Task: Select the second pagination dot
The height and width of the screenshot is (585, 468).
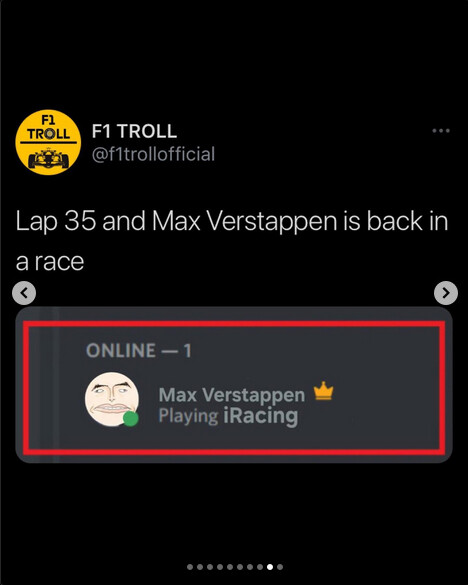Action: pos(200,567)
